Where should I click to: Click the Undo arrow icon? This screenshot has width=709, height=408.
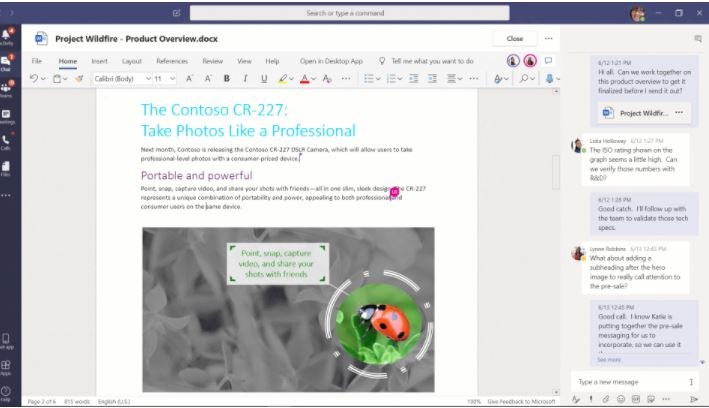click(x=34, y=78)
